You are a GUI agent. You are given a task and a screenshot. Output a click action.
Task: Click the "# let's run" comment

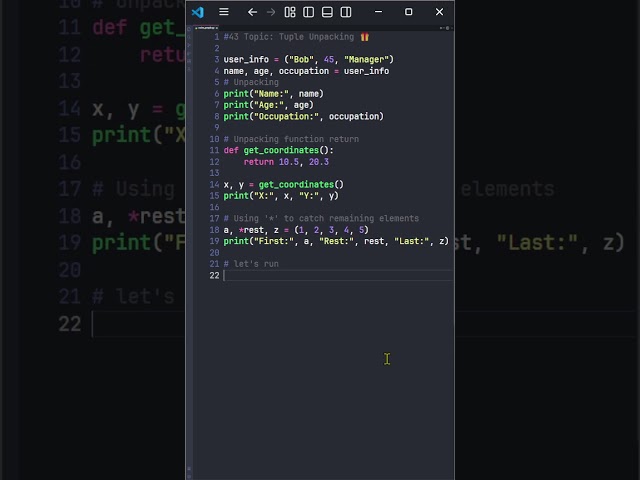pos(251,264)
